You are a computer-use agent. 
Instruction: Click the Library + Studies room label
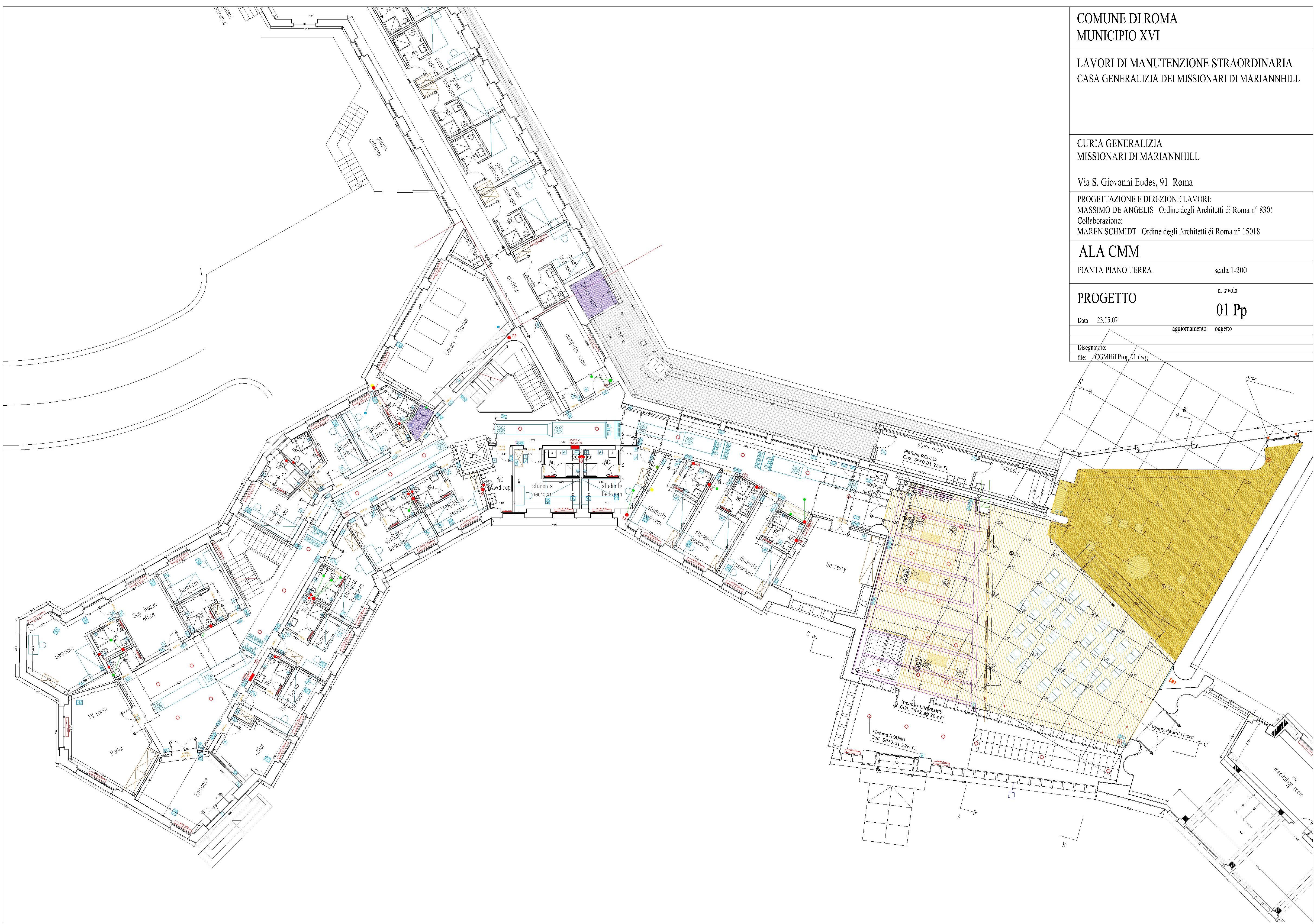457,338
